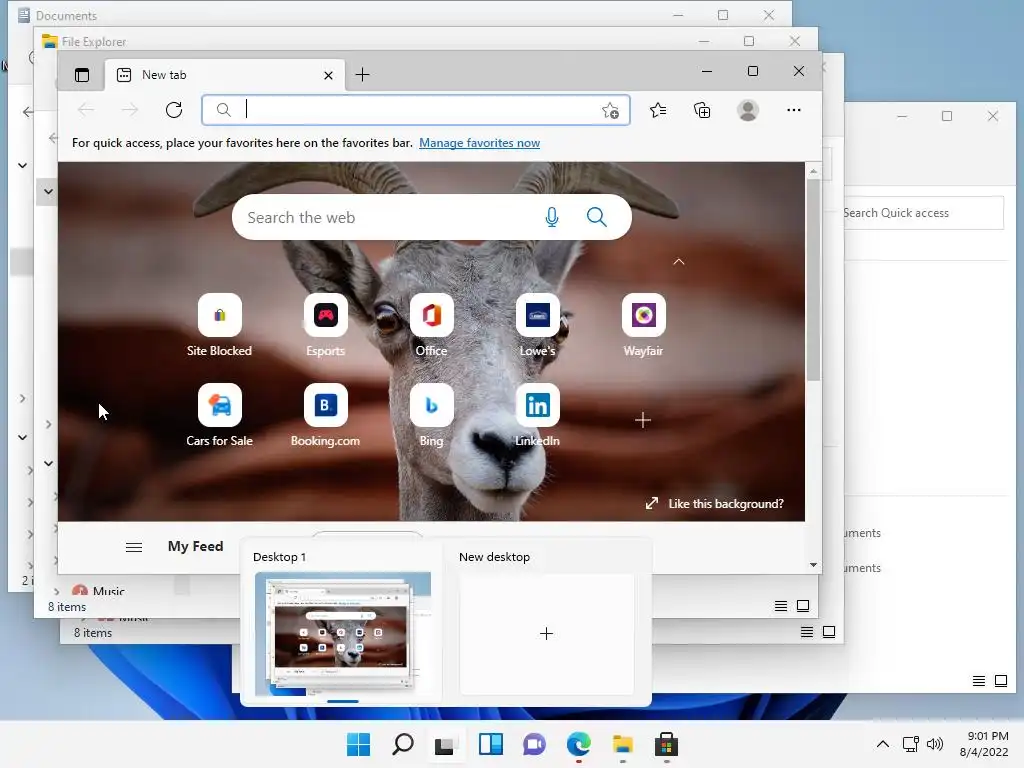This screenshot has width=1024, height=768.
Task: Show hidden system tray icons
Action: tap(883, 744)
